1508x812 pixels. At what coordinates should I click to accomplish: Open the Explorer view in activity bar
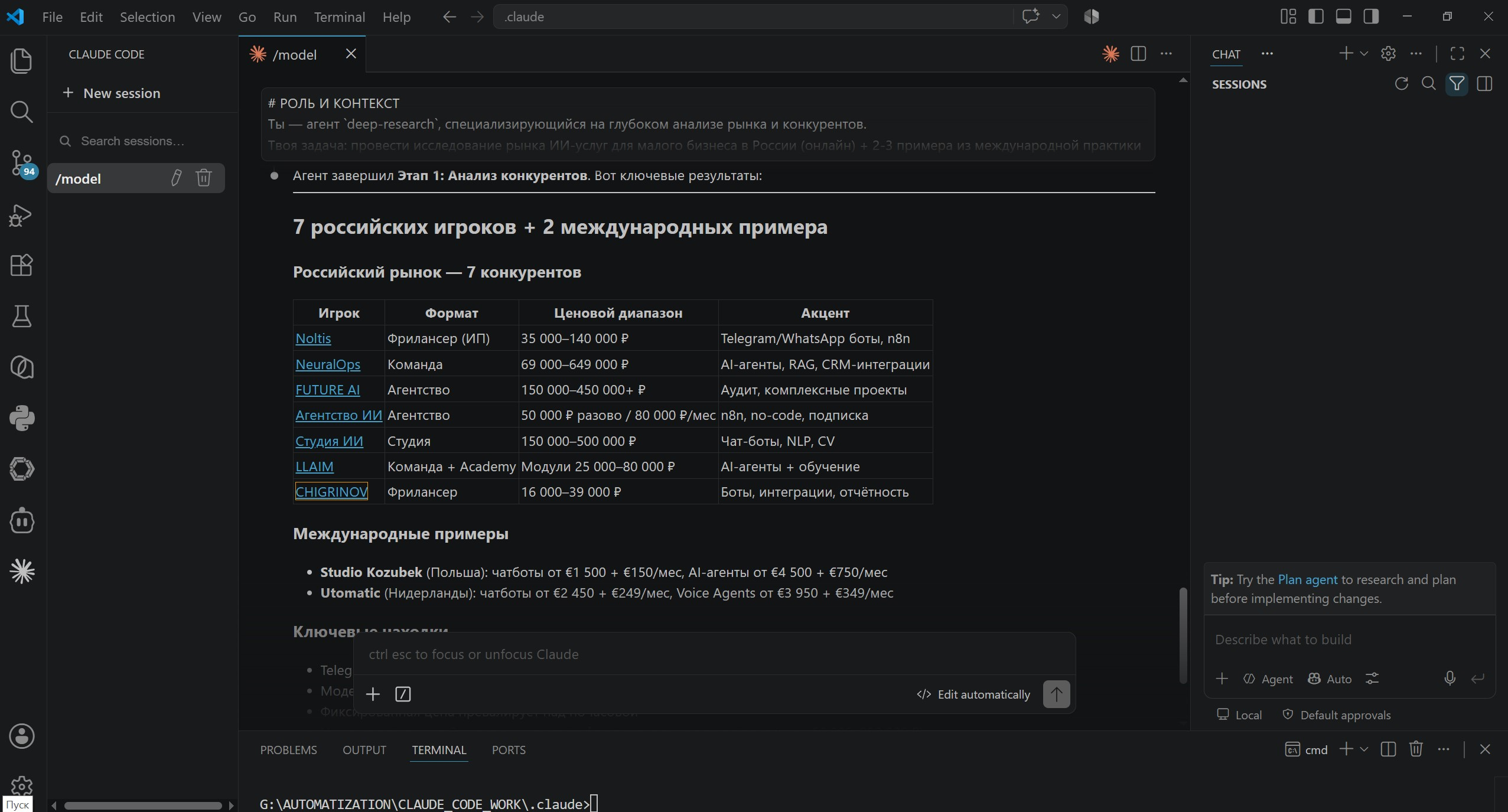tap(22, 61)
